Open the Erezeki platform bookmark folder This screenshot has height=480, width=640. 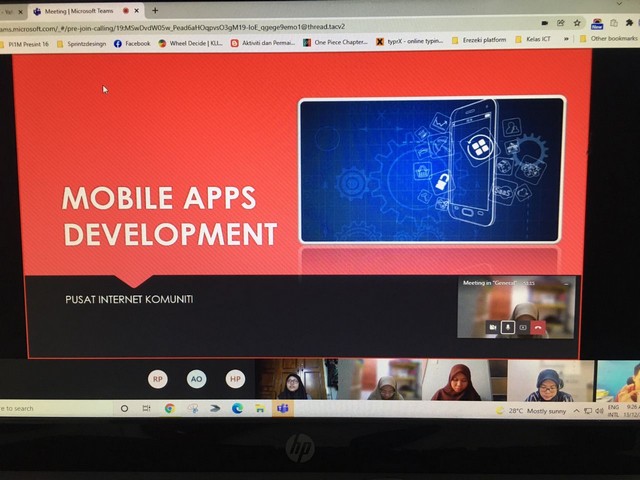point(480,41)
